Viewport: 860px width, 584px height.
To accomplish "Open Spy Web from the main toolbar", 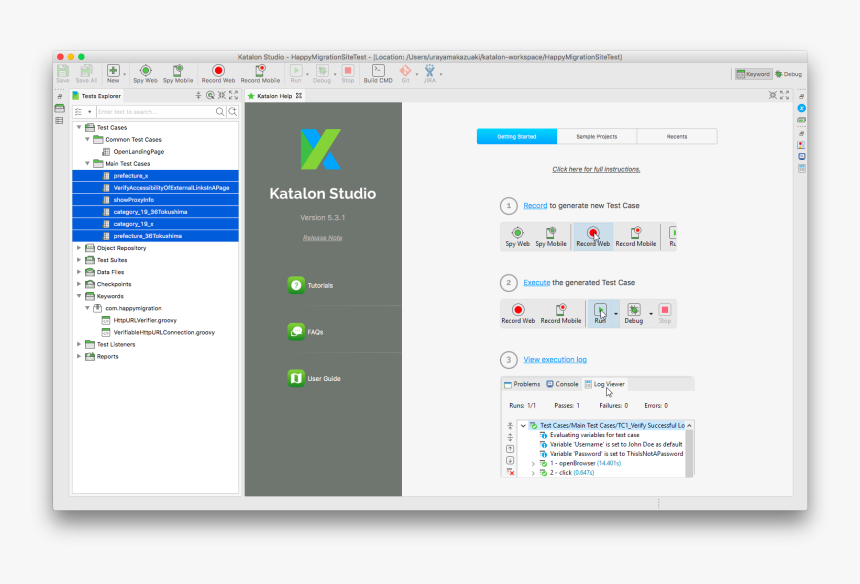I will click(x=145, y=71).
